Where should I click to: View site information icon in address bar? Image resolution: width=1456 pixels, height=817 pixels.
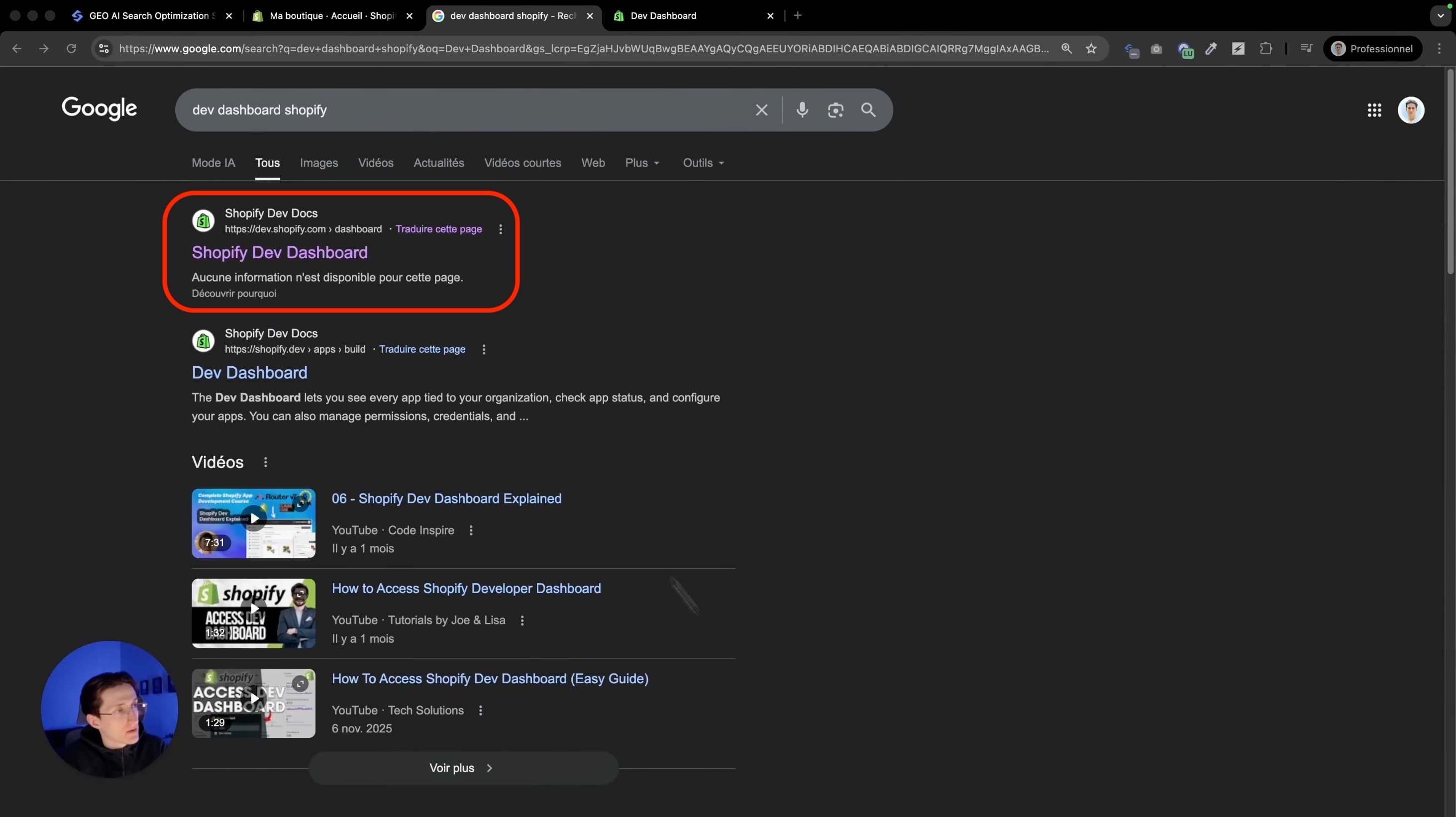pos(104,49)
